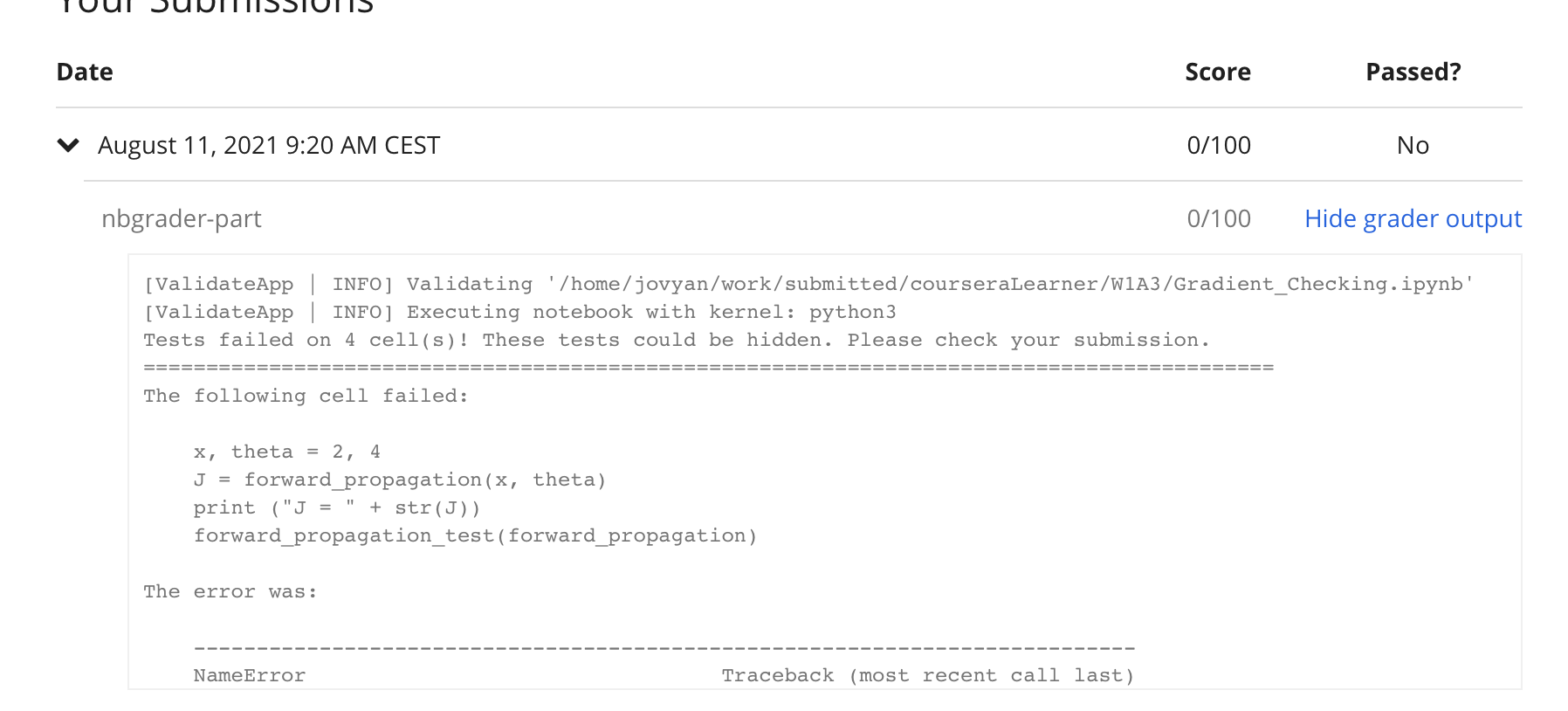Click "The following cell failed:" text
1568x711 pixels.
click(306, 396)
